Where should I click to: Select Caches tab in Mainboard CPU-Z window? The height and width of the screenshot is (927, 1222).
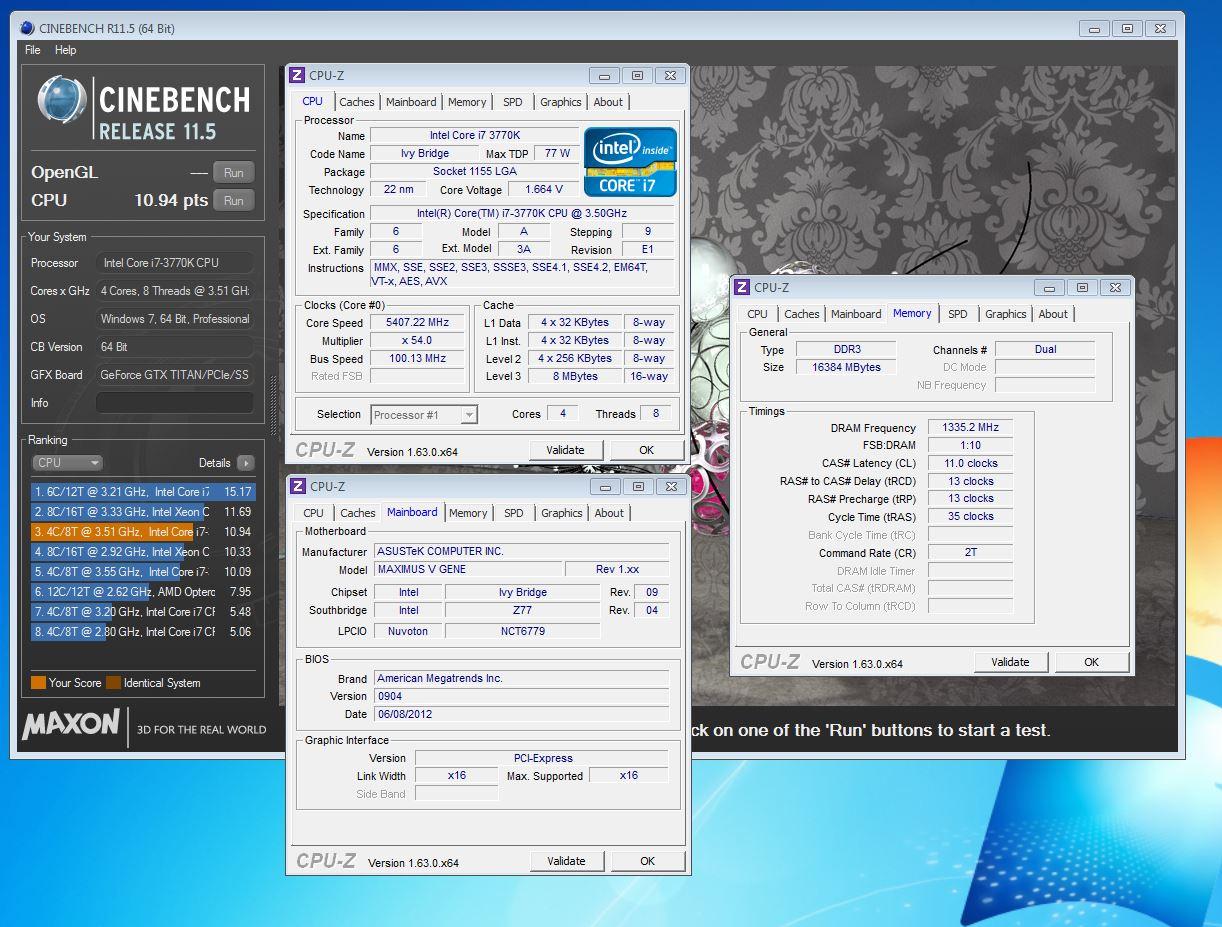click(357, 513)
